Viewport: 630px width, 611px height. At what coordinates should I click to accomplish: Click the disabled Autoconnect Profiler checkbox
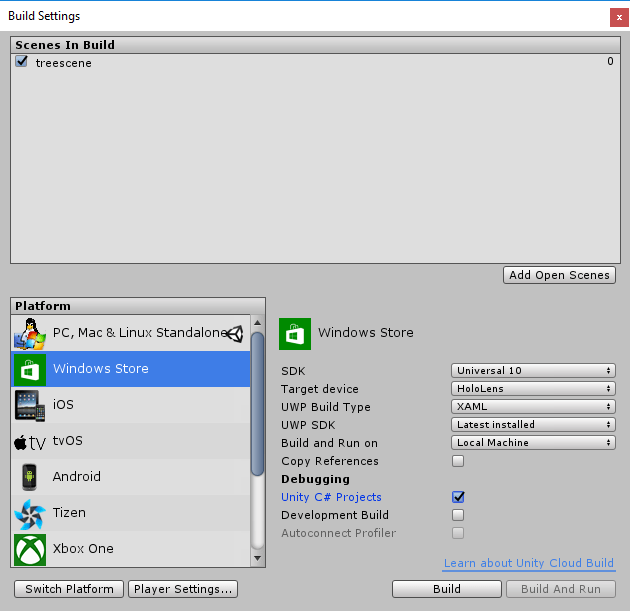pos(458,533)
